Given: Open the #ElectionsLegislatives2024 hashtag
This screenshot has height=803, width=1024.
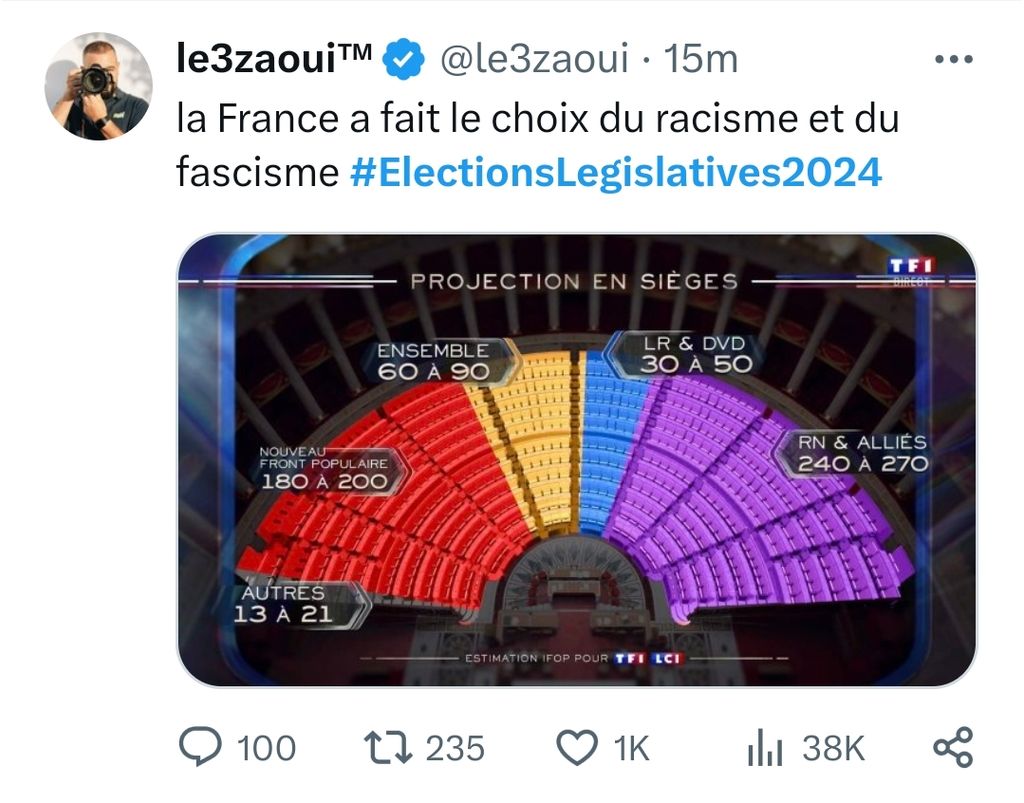Looking at the screenshot, I should pyautogui.click(x=617, y=172).
